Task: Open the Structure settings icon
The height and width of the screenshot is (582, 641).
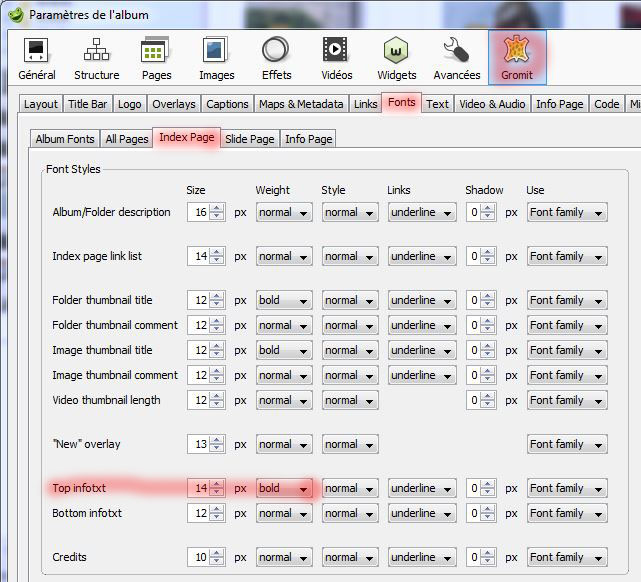Action: (x=96, y=58)
